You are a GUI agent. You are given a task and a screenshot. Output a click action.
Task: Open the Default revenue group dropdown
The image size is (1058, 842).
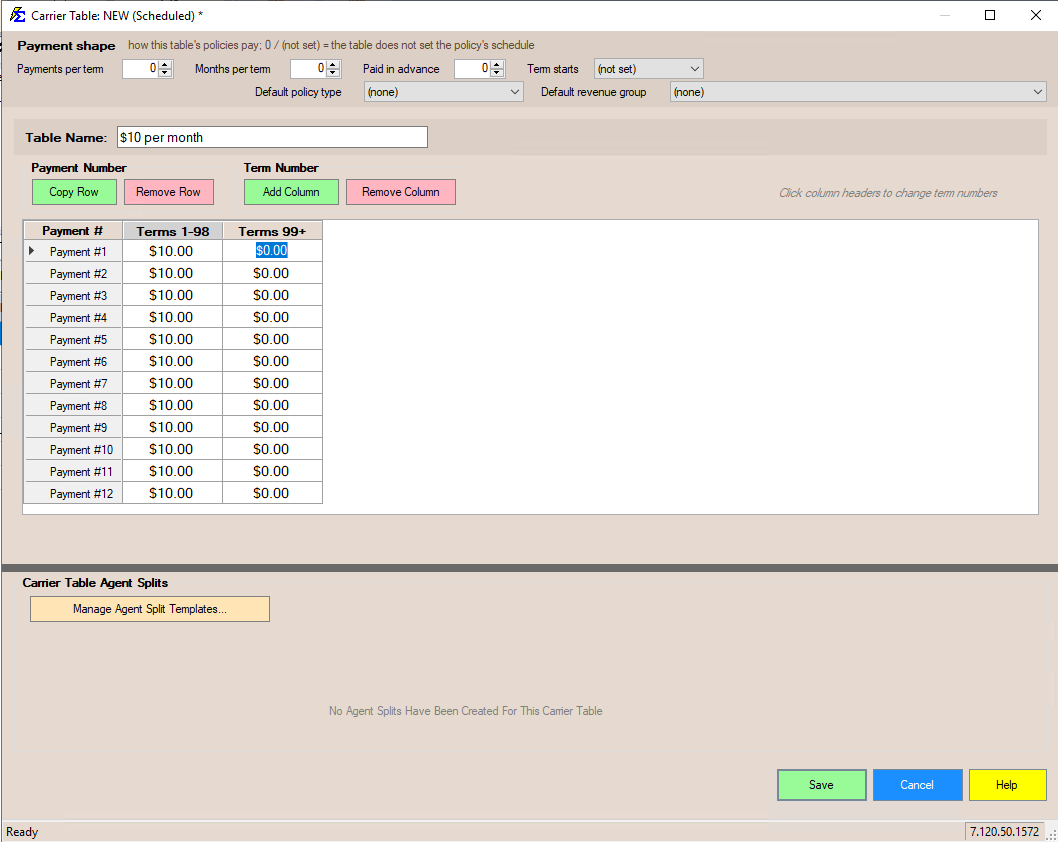tap(858, 92)
